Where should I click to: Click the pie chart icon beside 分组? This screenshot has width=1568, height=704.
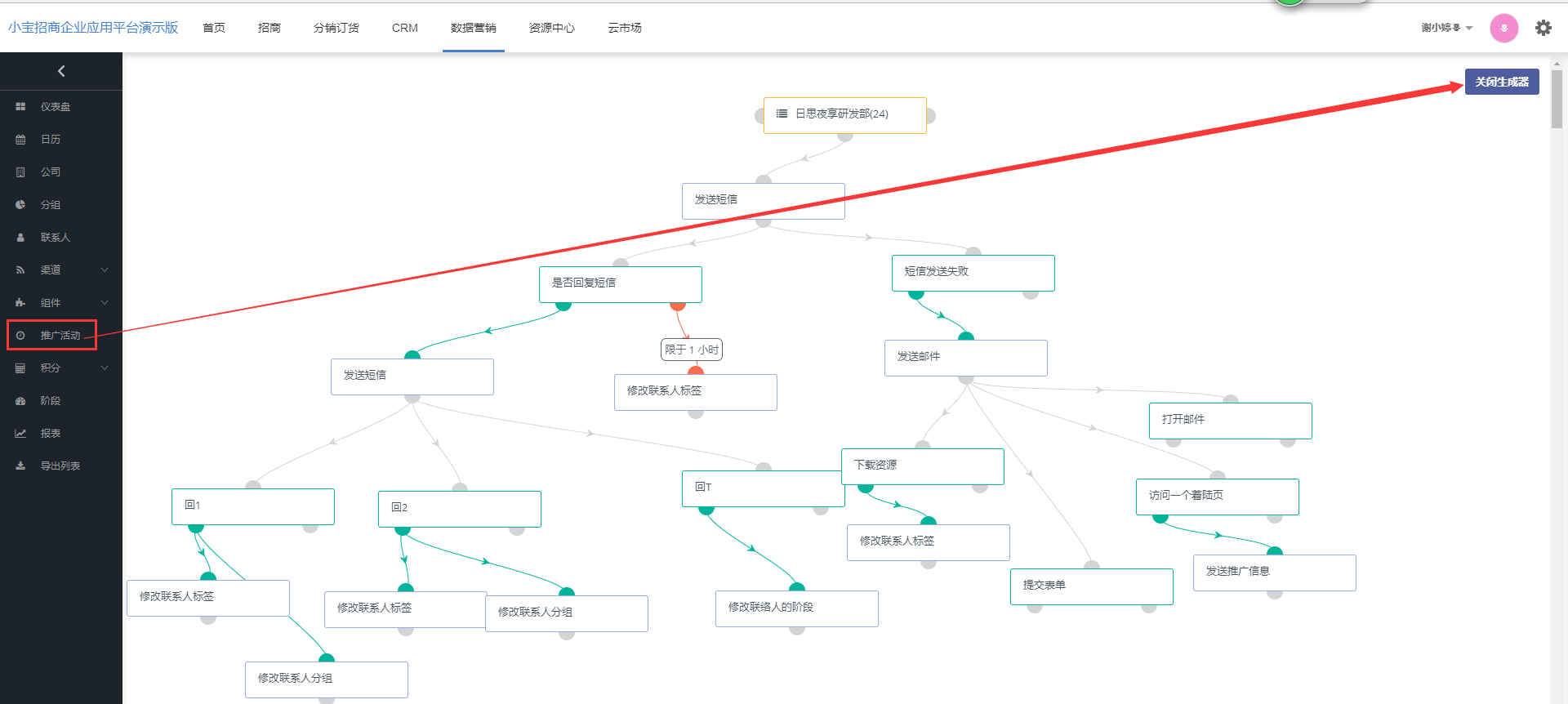pos(20,205)
